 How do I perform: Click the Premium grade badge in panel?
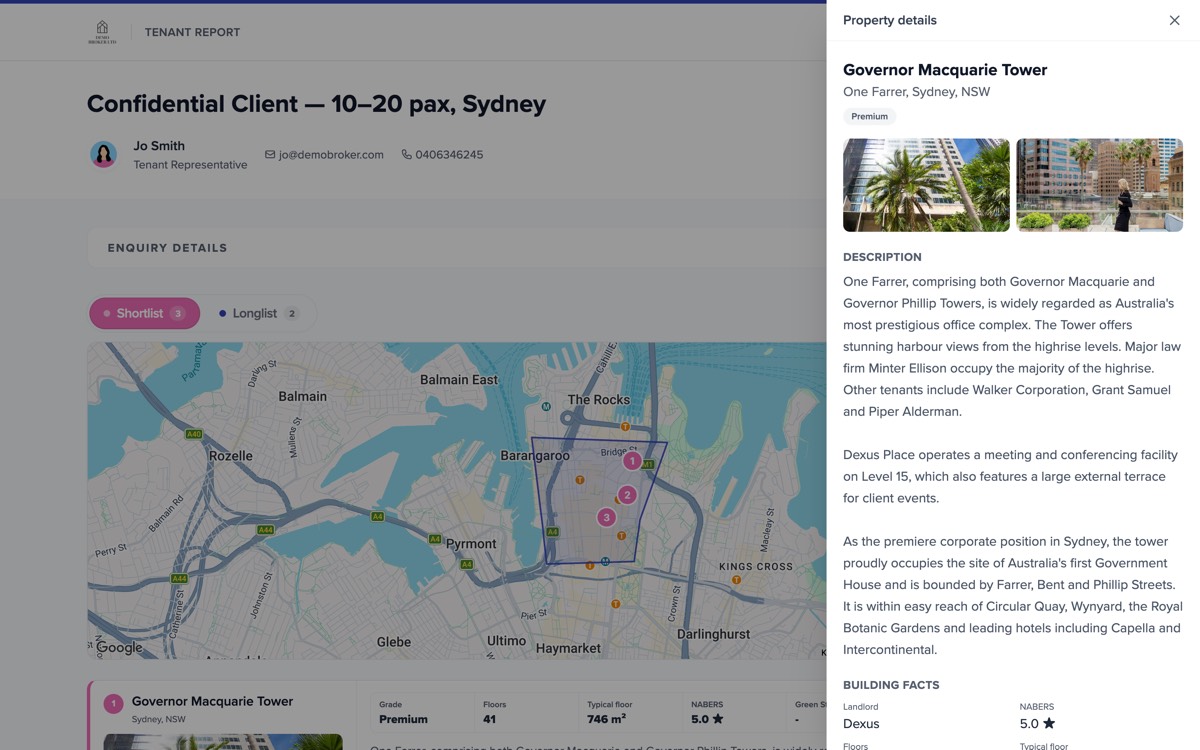pos(869,116)
